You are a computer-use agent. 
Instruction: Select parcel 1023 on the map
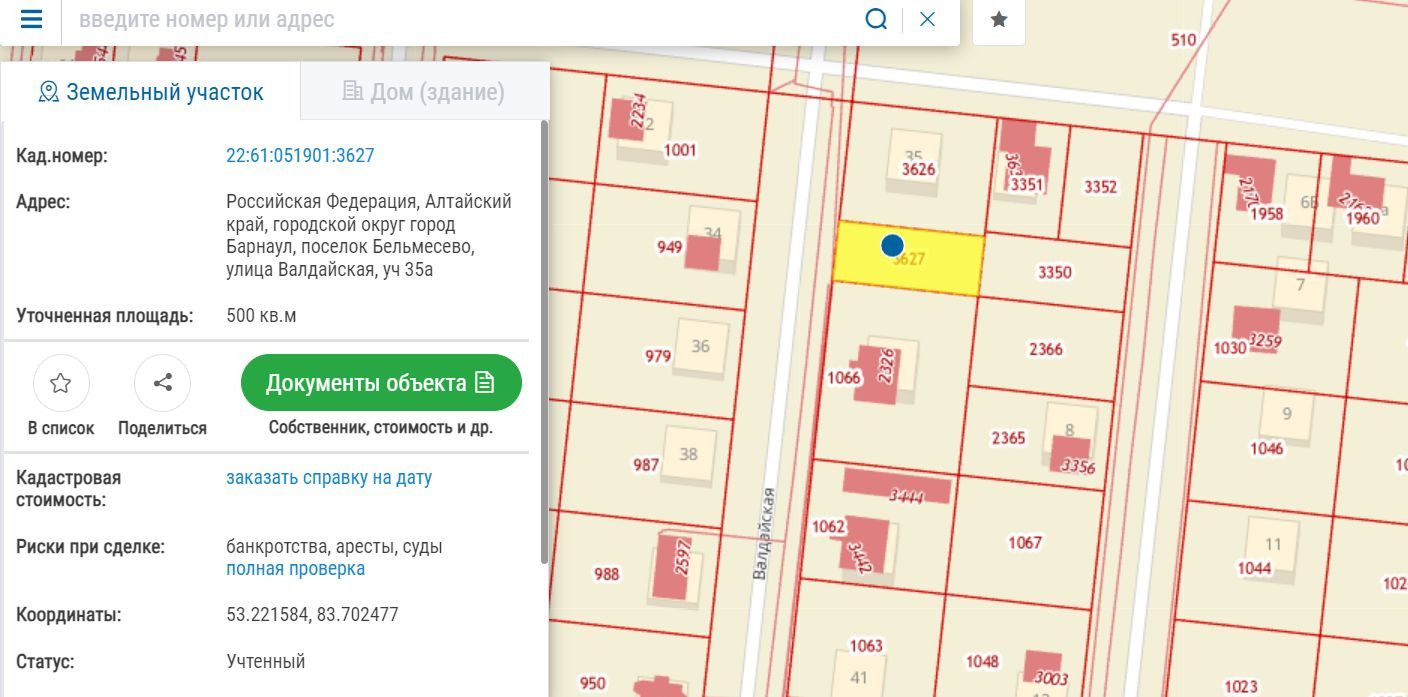[1240, 686]
